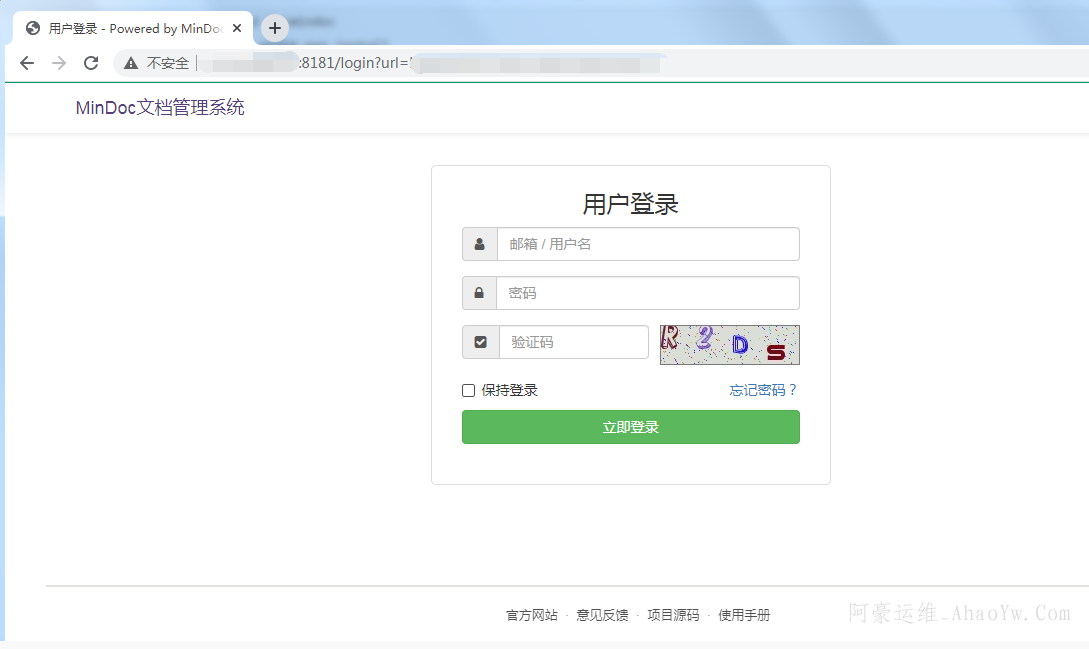
Task: Reload the page with refresh icon
Action: [x=91, y=63]
